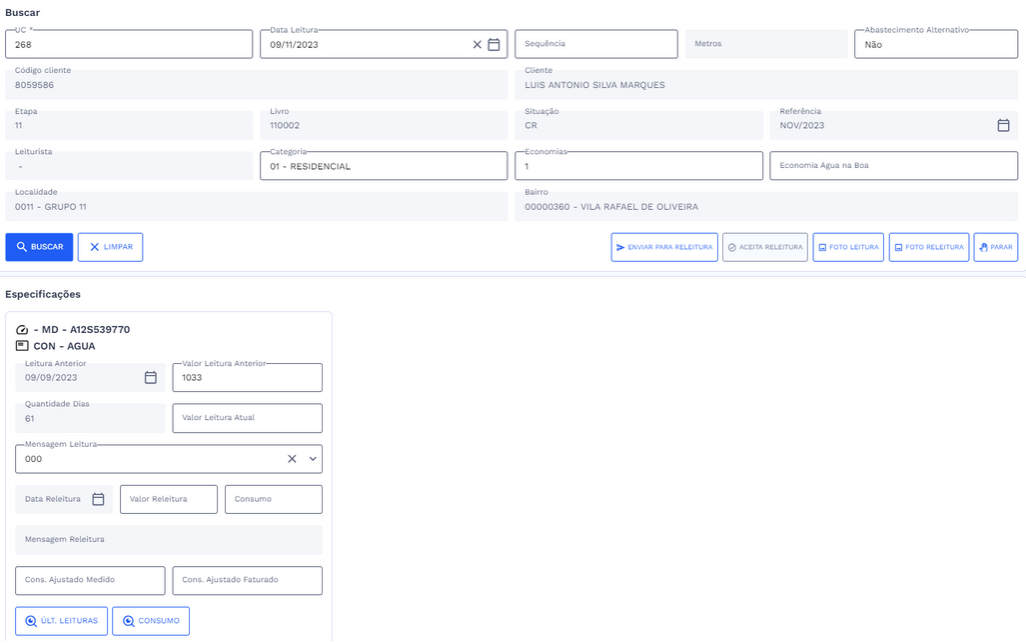Screen dimensions: 1026x643
Task: Hit the Parar button
Action: coord(995,247)
